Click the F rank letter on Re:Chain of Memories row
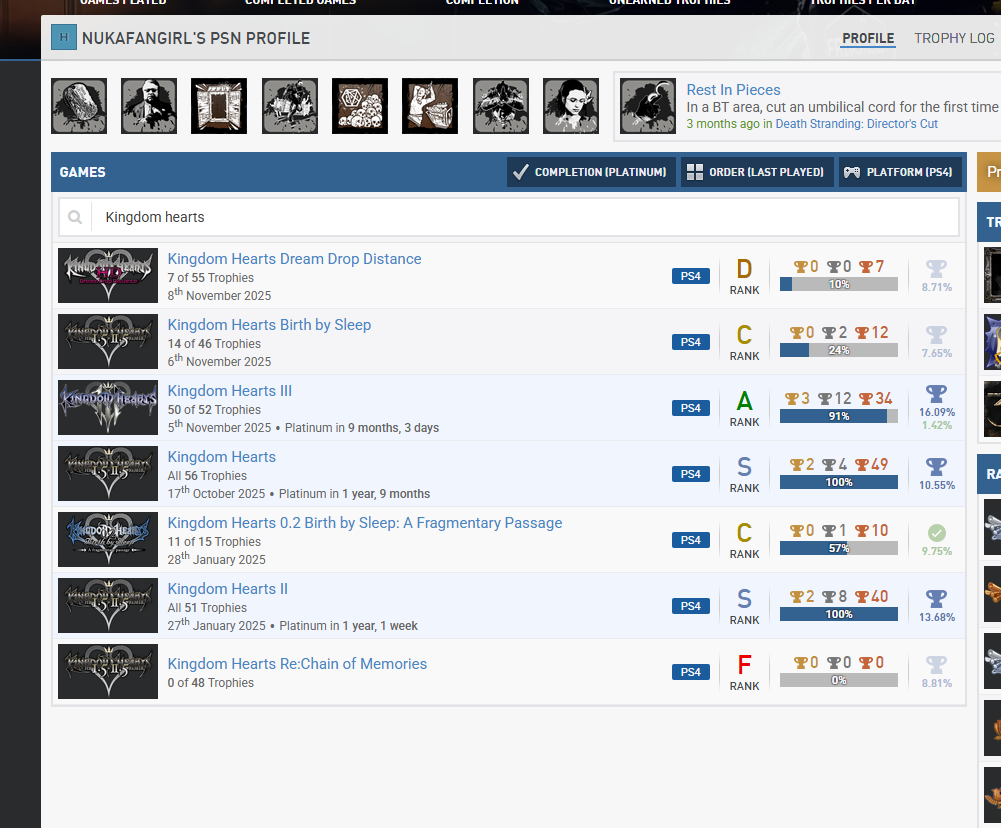This screenshot has width=1001, height=828. point(744,665)
